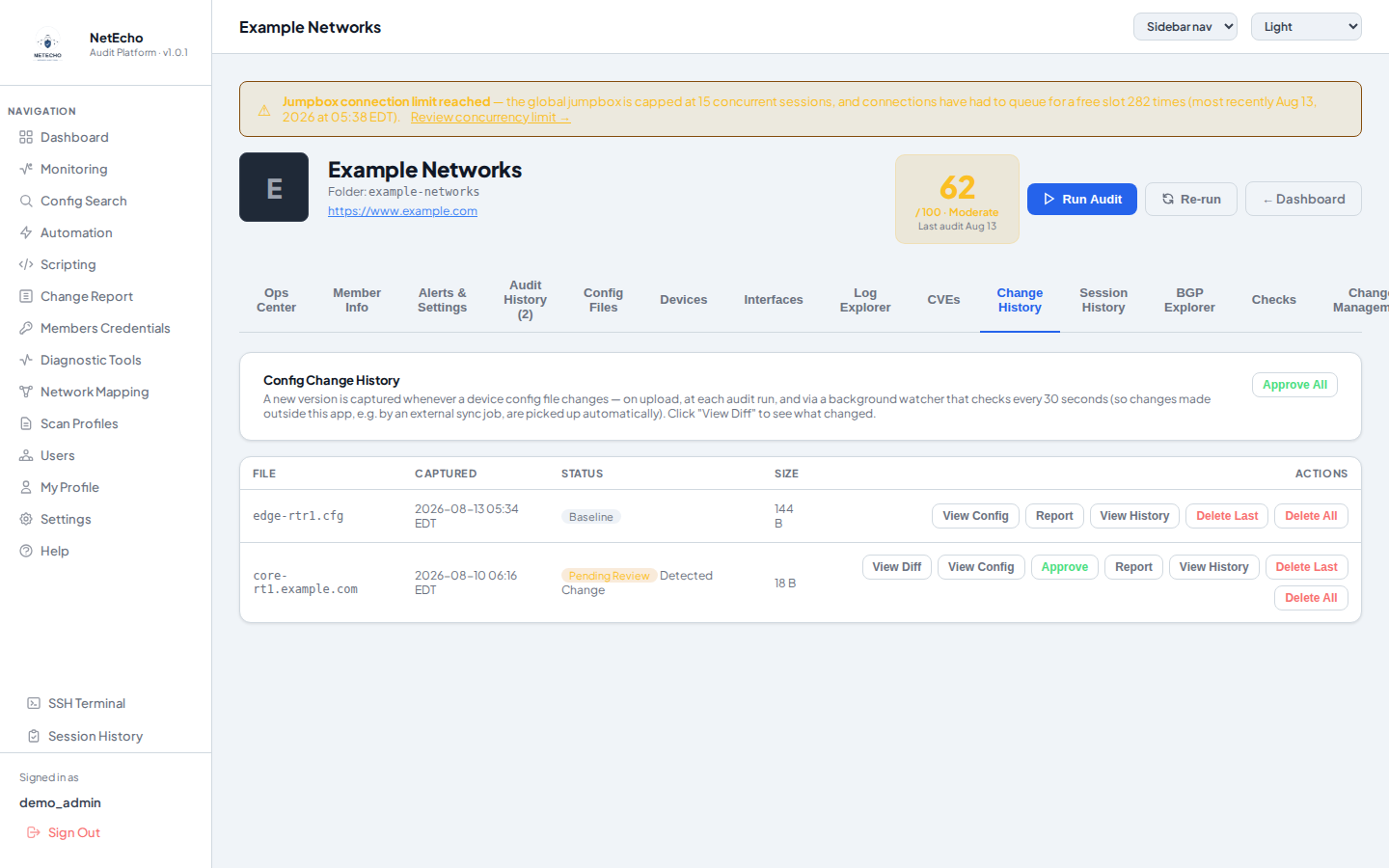View History for core-rt1.example.com
This screenshot has width=1389, height=868.
[x=1213, y=567]
